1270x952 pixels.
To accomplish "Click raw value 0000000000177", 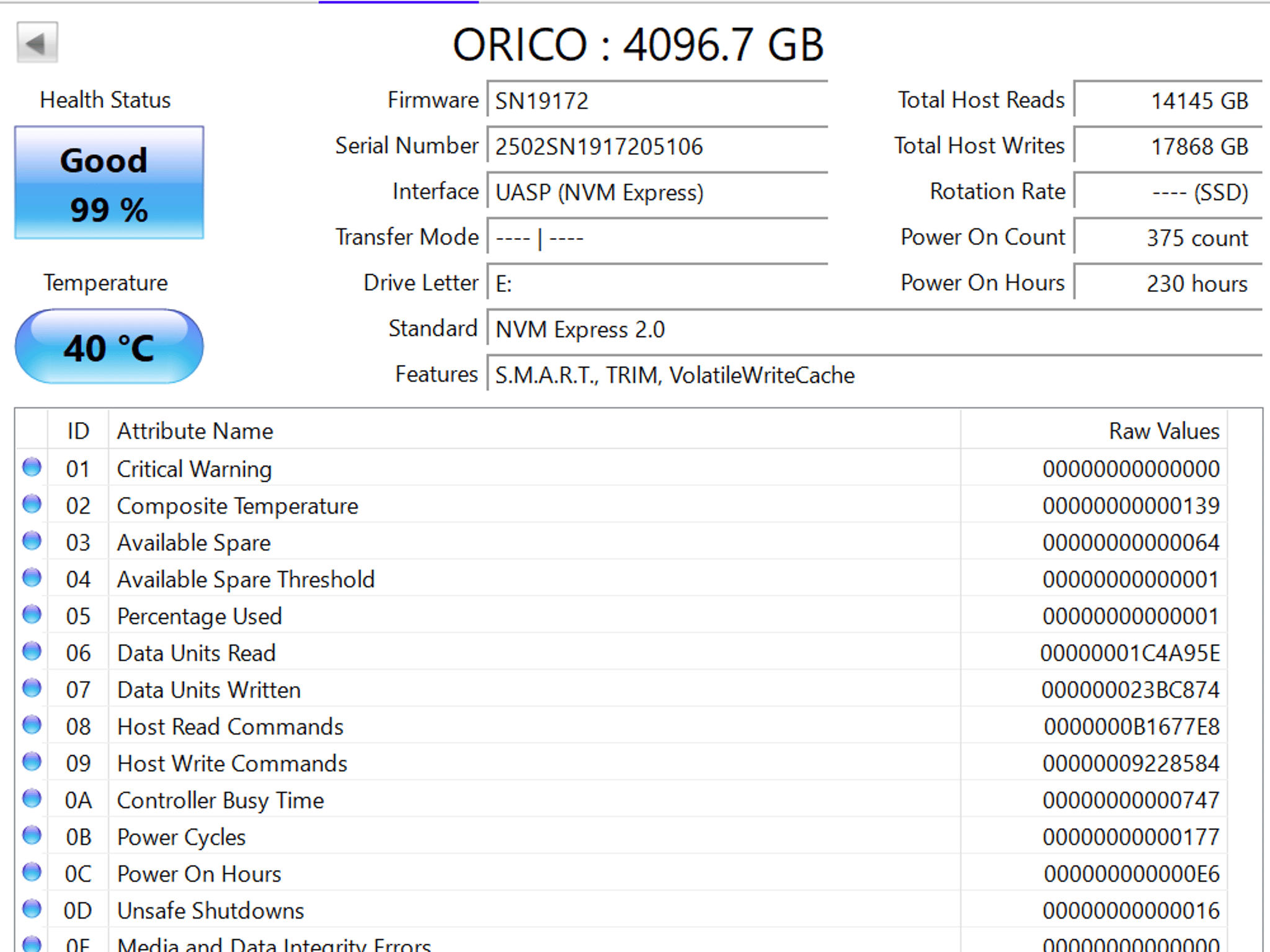I will click(x=1131, y=837).
